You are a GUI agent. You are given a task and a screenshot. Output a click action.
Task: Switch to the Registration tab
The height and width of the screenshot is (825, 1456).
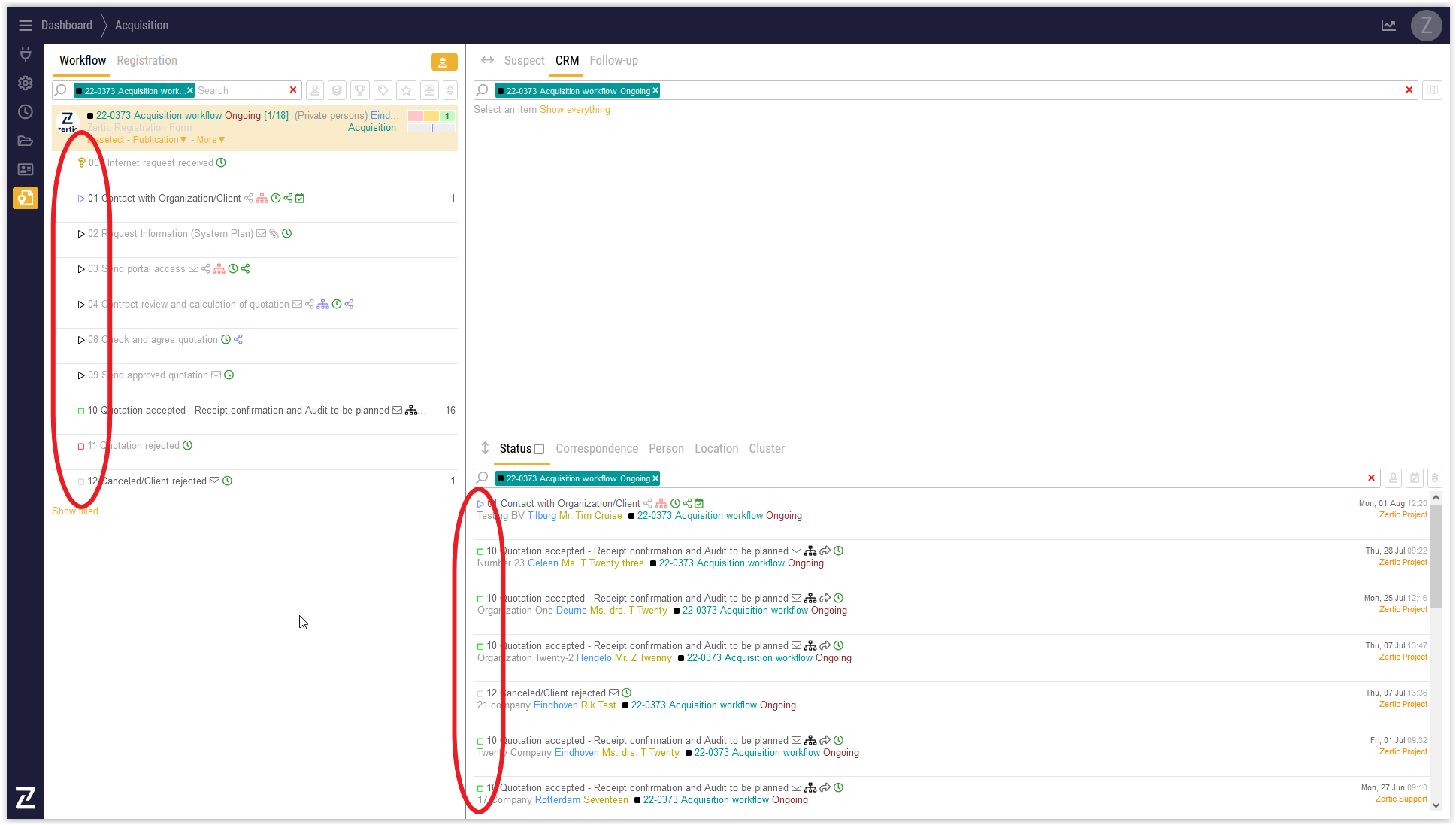tap(147, 61)
